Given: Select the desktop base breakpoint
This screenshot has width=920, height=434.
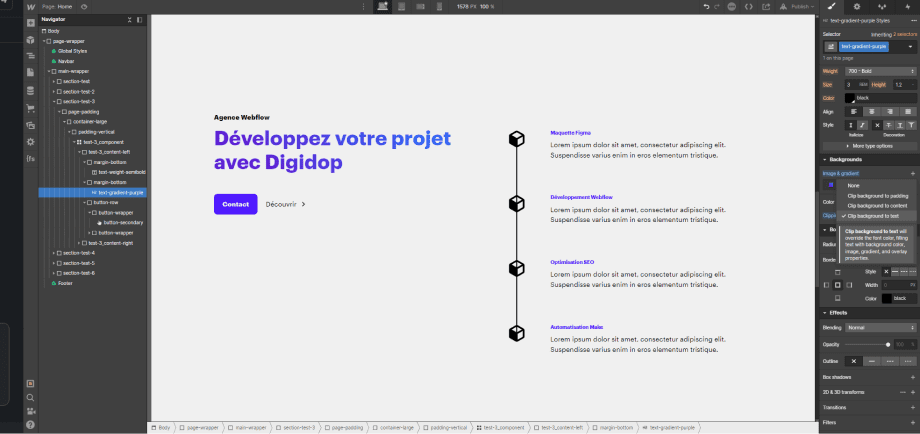Looking at the screenshot, I should click(383, 6).
